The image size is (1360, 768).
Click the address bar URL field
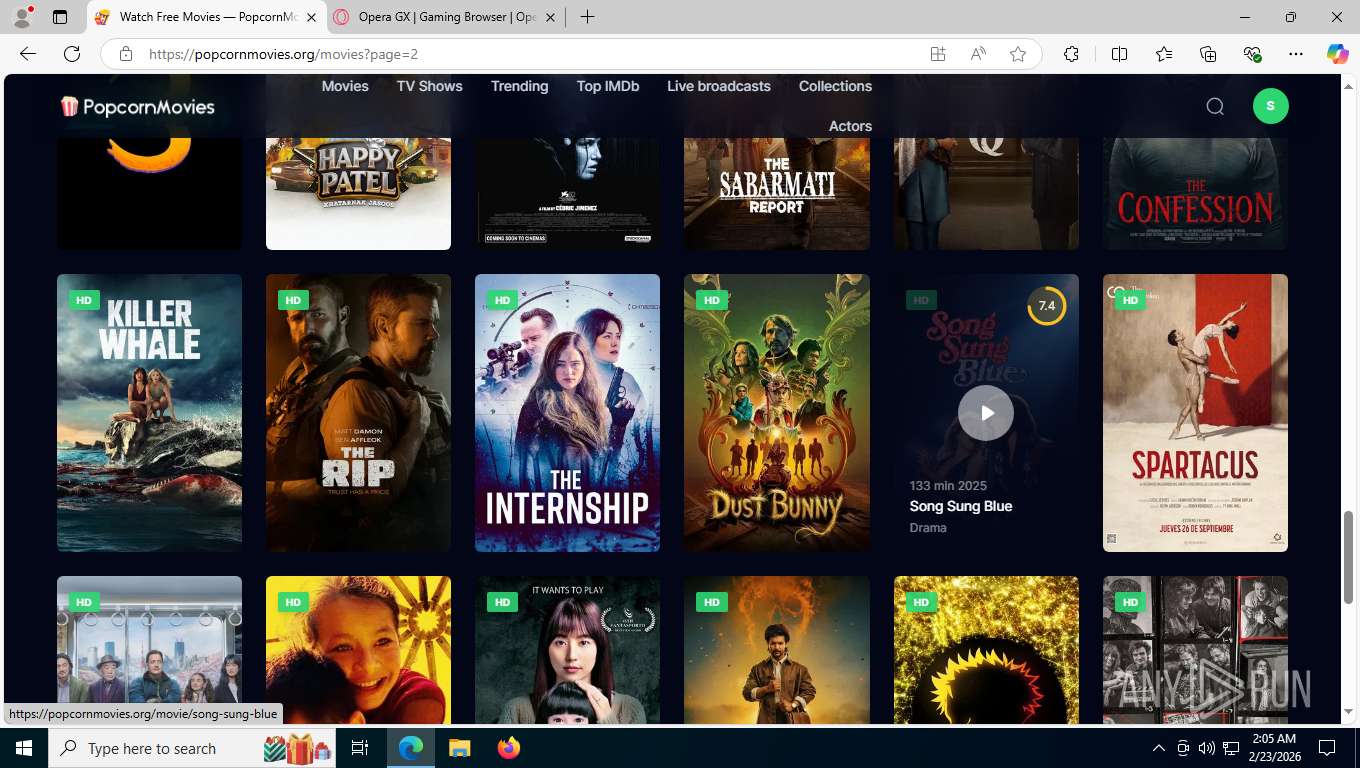click(x=530, y=54)
